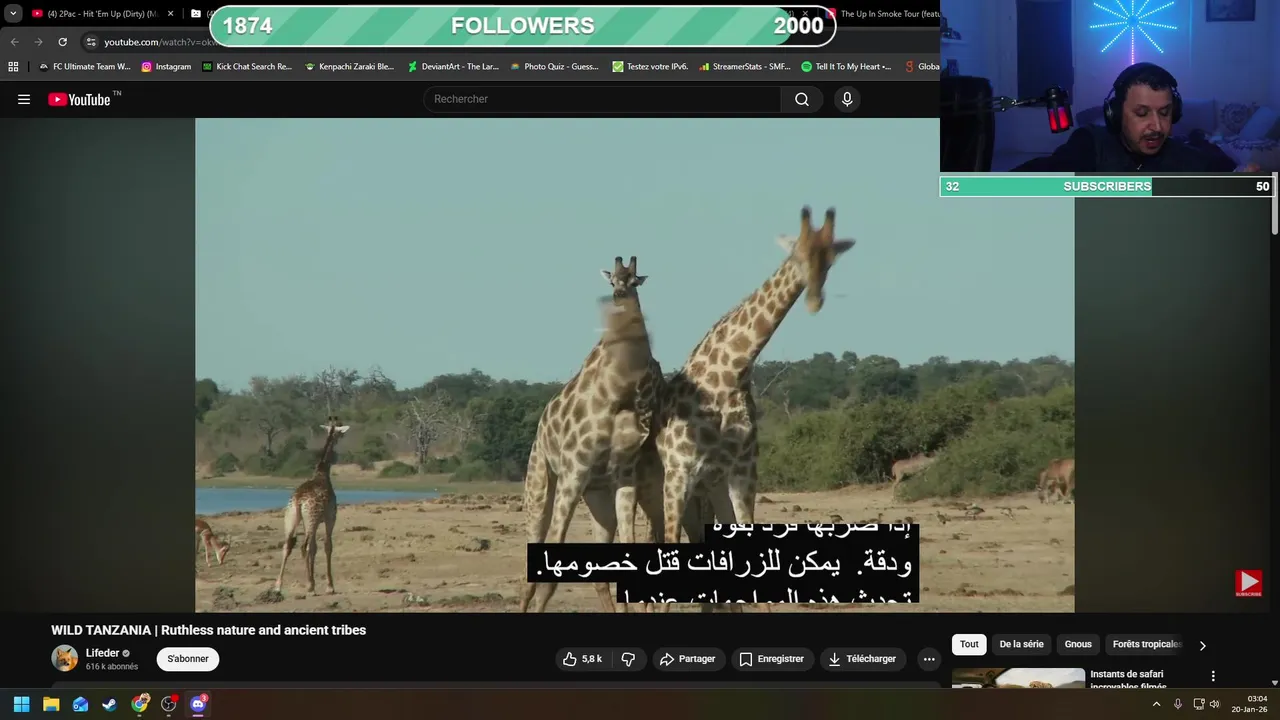Switch to The Up In Smoke Tour tab
This screenshot has width=1280, height=720.
883,14
